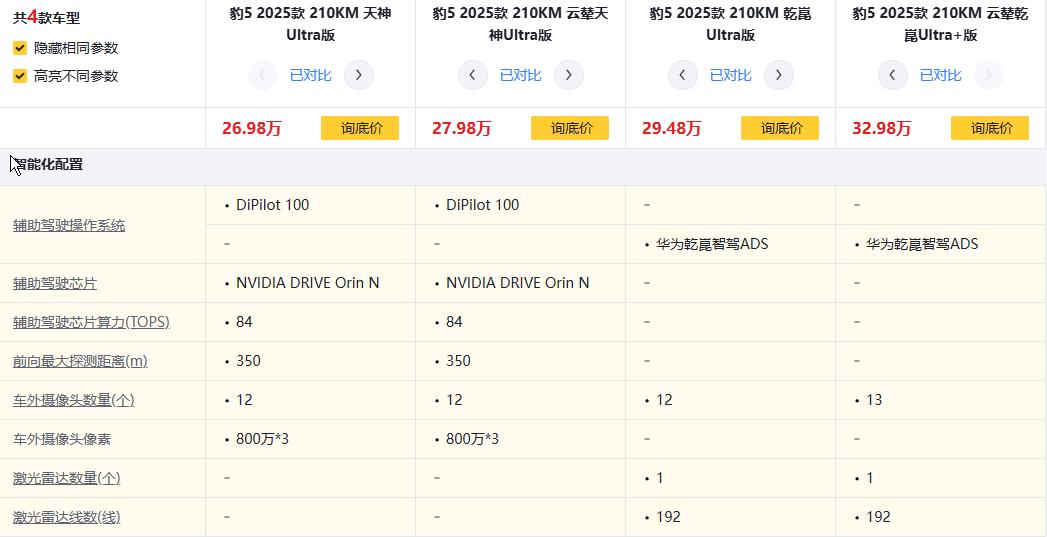Viewport: 1047px width, 537px height.
Task: Click 350 value in 云辇天神Ultra版 column
Action: point(458,361)
